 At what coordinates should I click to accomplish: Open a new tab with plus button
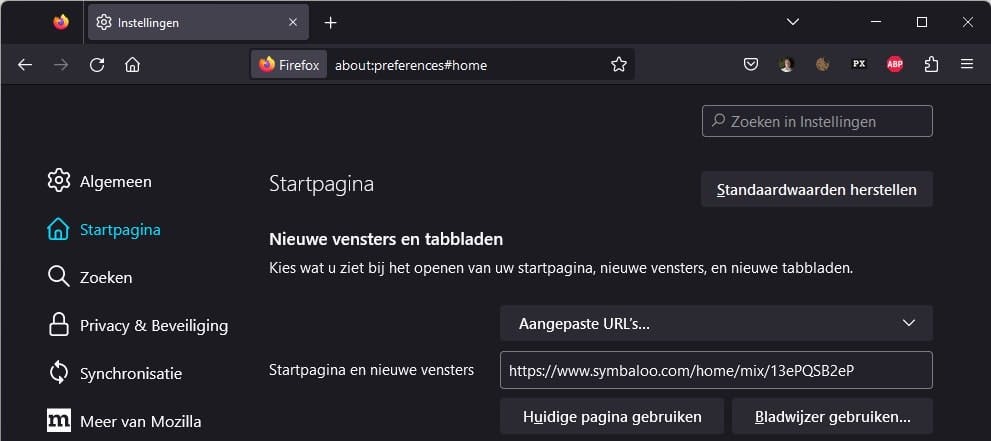click(331, 22)
